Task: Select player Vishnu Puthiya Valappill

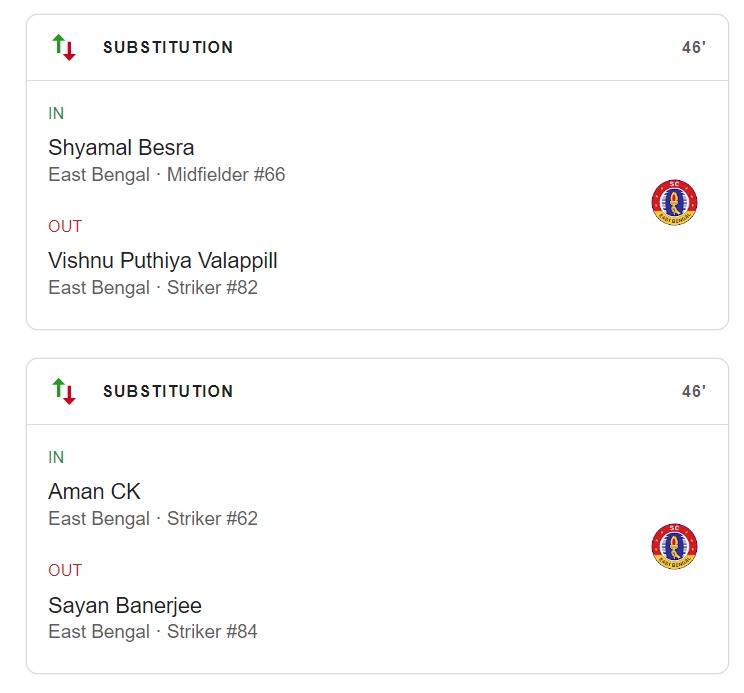Action: 163,261
